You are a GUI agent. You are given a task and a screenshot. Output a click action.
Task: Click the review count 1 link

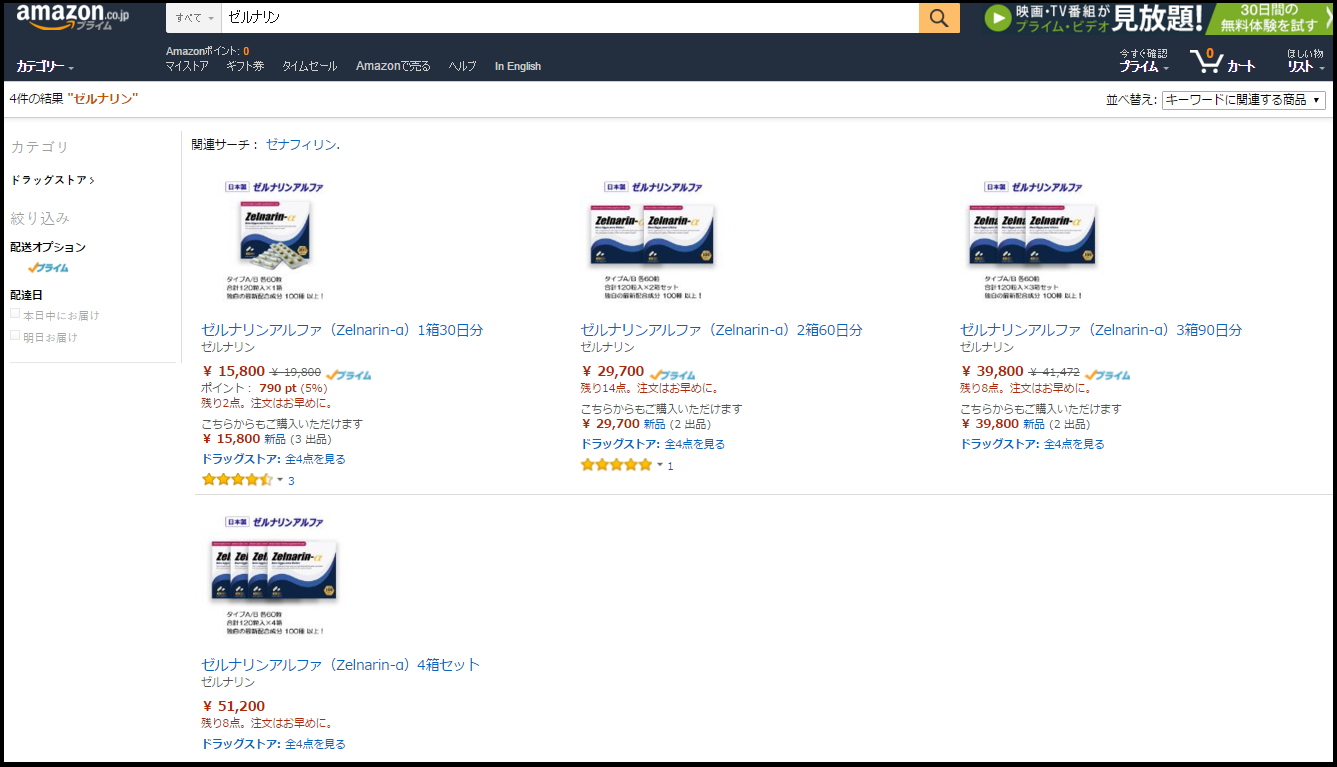click(670, 466)
